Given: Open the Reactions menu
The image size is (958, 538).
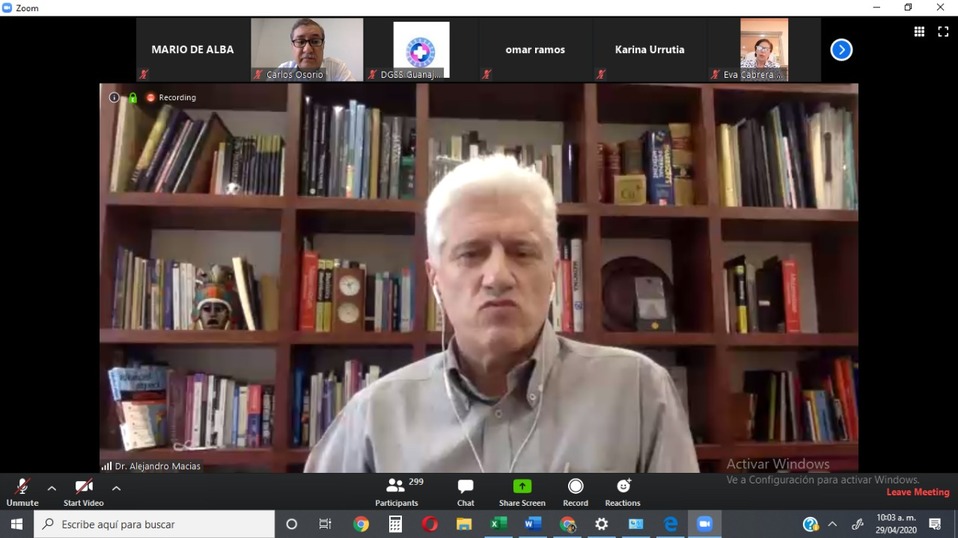Looking at the screenshot, I should pyautogui.click(x=623, y=492).
